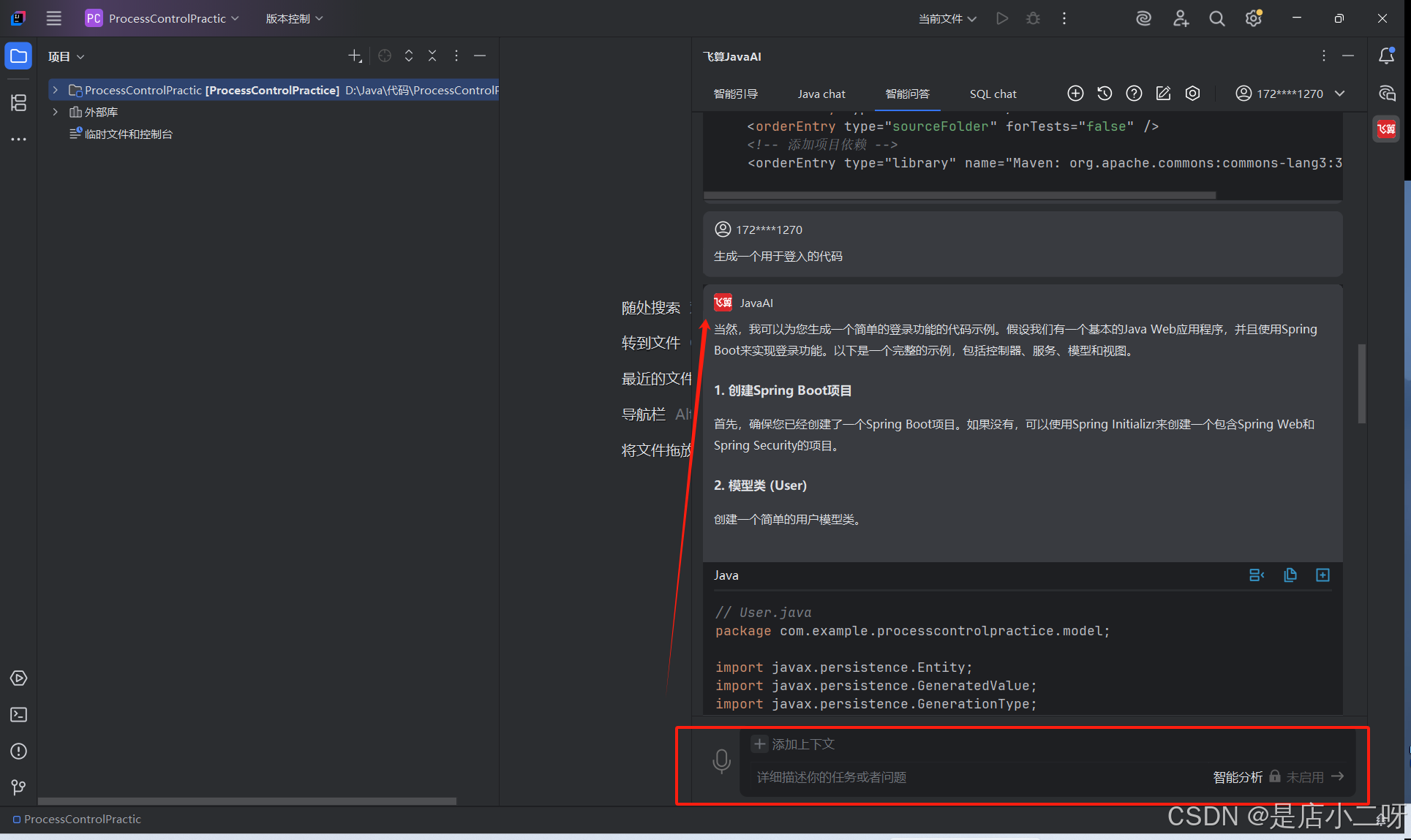Open the help question mark icon
Image resolution: width=1411 pixels, height=840 pixels.
(1134, 94)
